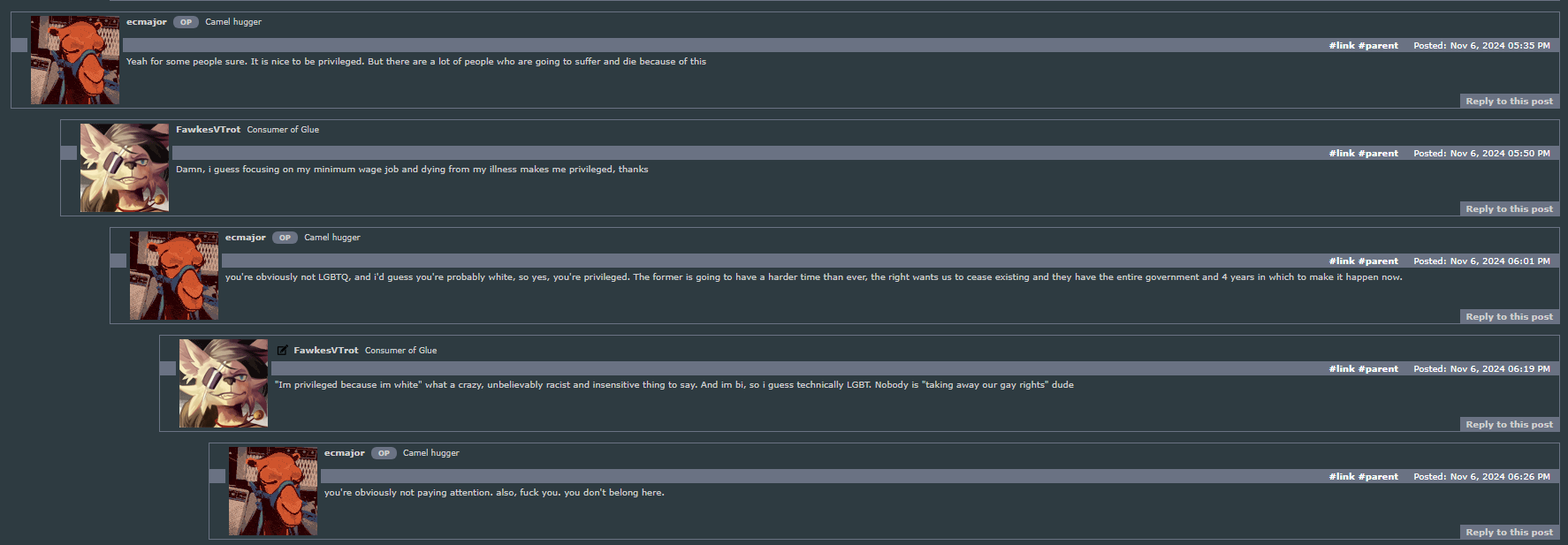Click the OP badge beside ecmajor's 06:01 PM post
Image resolution: width=1568 pixels, height=545 pixels.
pyautogui.click(x=285, y=237)
